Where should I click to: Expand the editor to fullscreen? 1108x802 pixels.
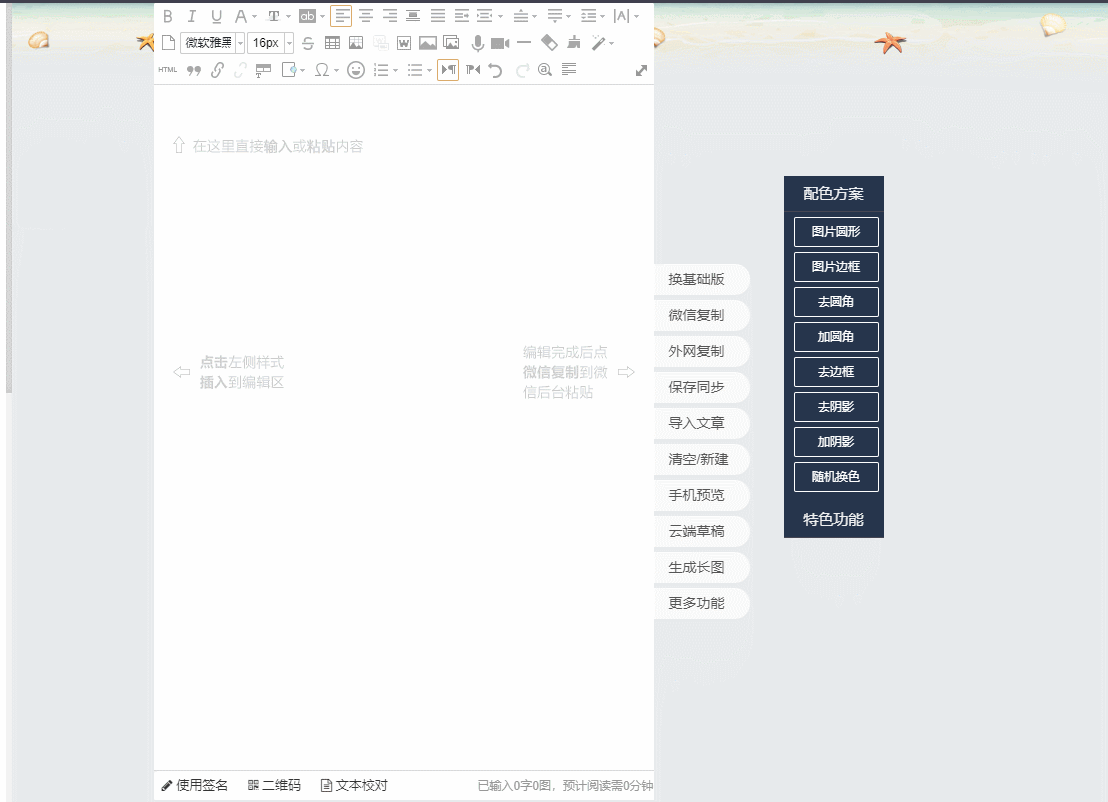click(642, 69)
